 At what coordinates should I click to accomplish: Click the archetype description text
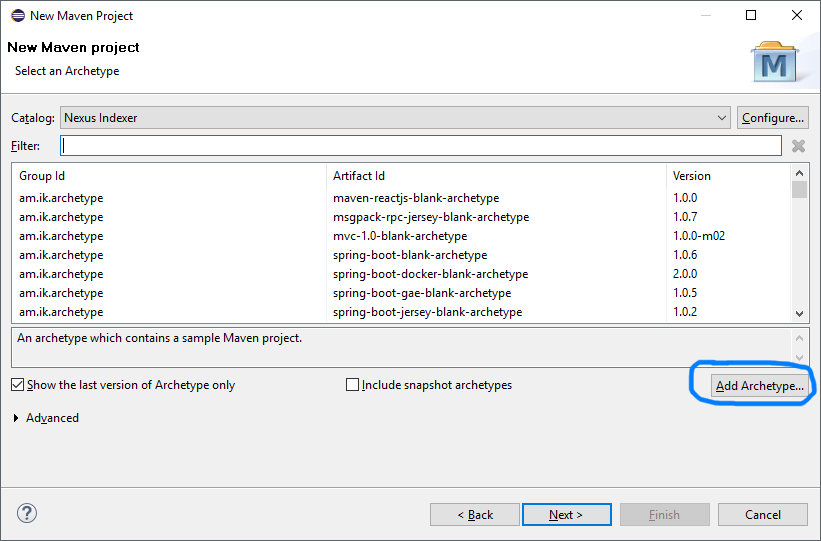tap(160, 338)
